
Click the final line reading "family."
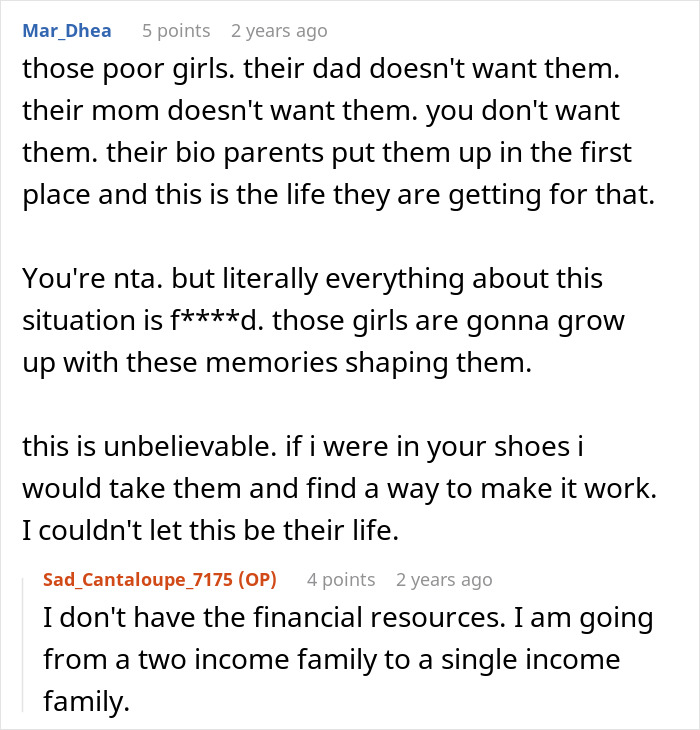(87, 702)
